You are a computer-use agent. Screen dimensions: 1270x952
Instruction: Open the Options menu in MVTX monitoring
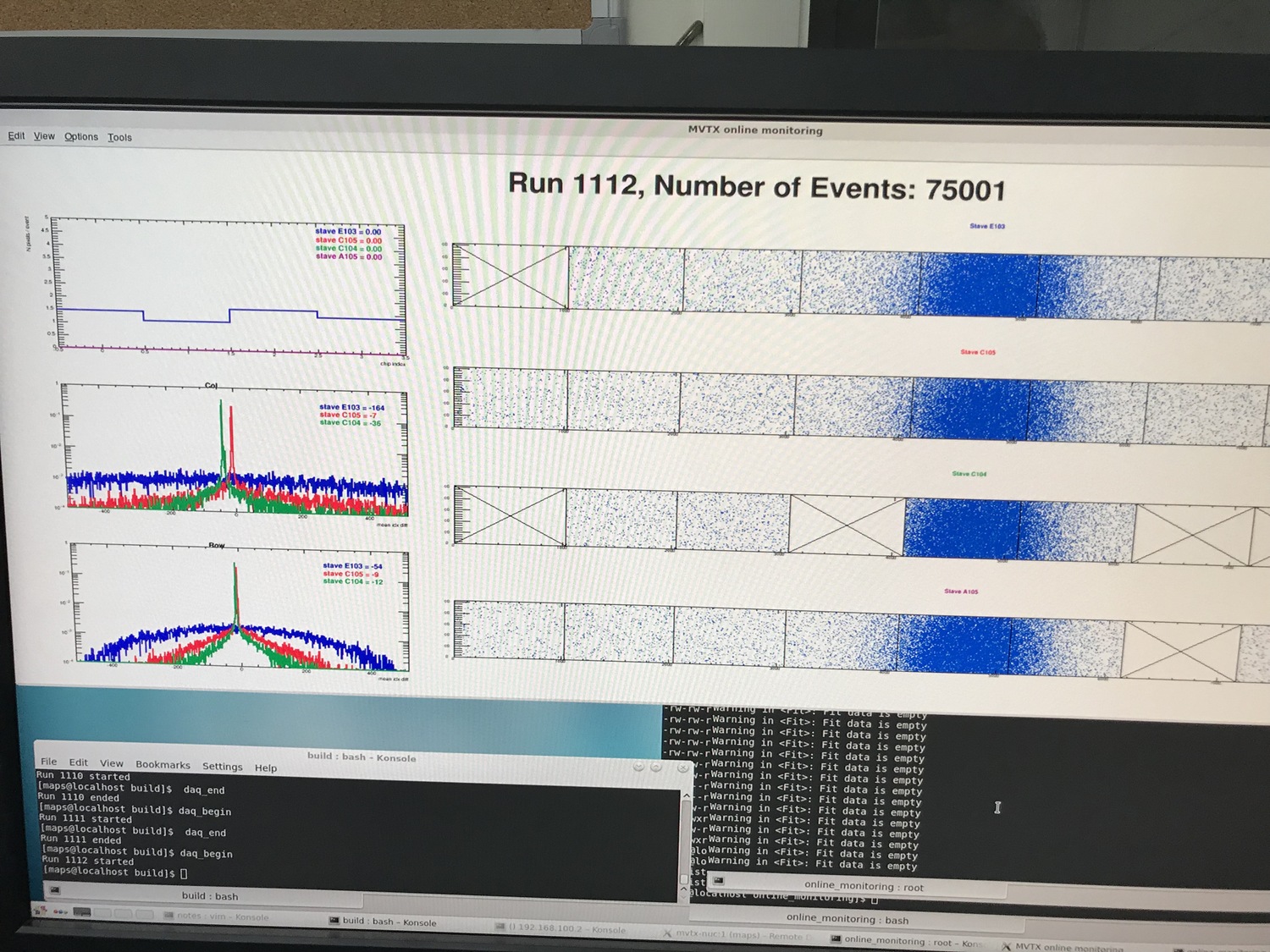(81, 136)
